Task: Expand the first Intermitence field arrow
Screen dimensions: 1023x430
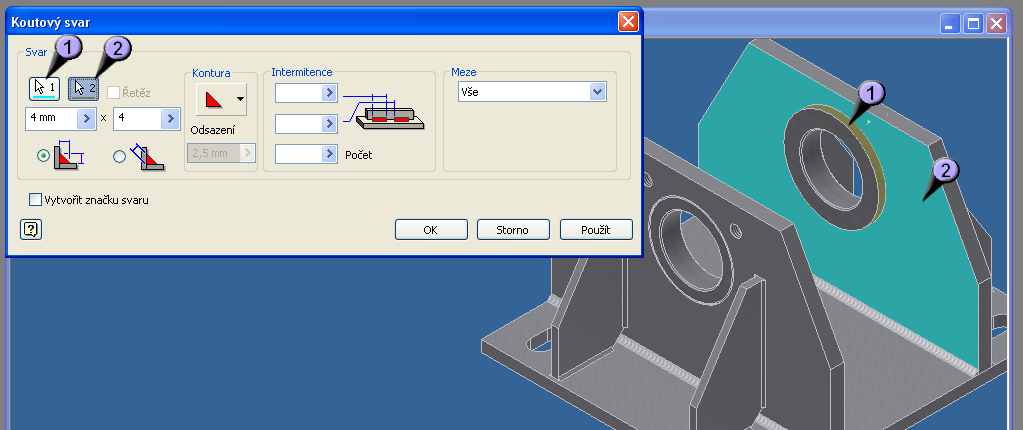Action: [329, 93]
